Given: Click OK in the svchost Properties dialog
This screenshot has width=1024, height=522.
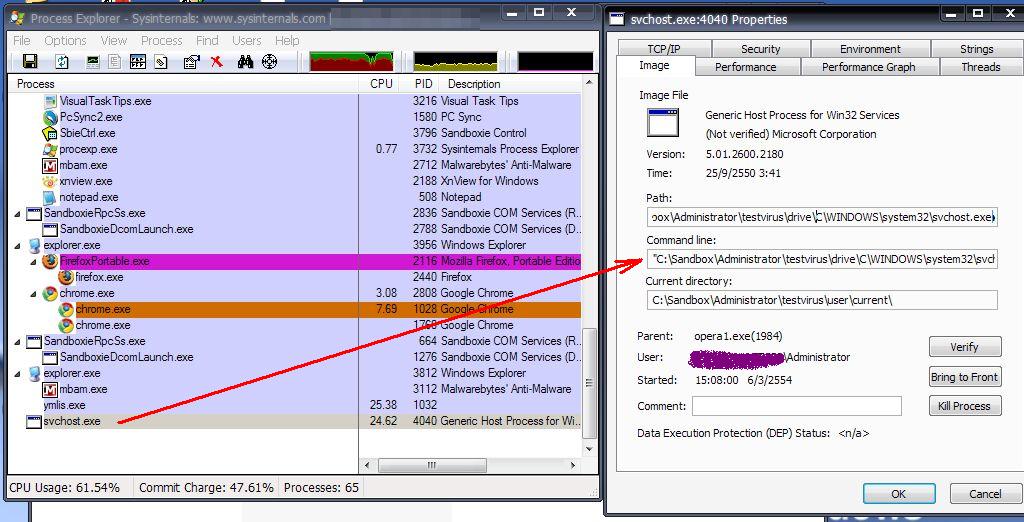Looking at the screenshot, I should (899, 494).
